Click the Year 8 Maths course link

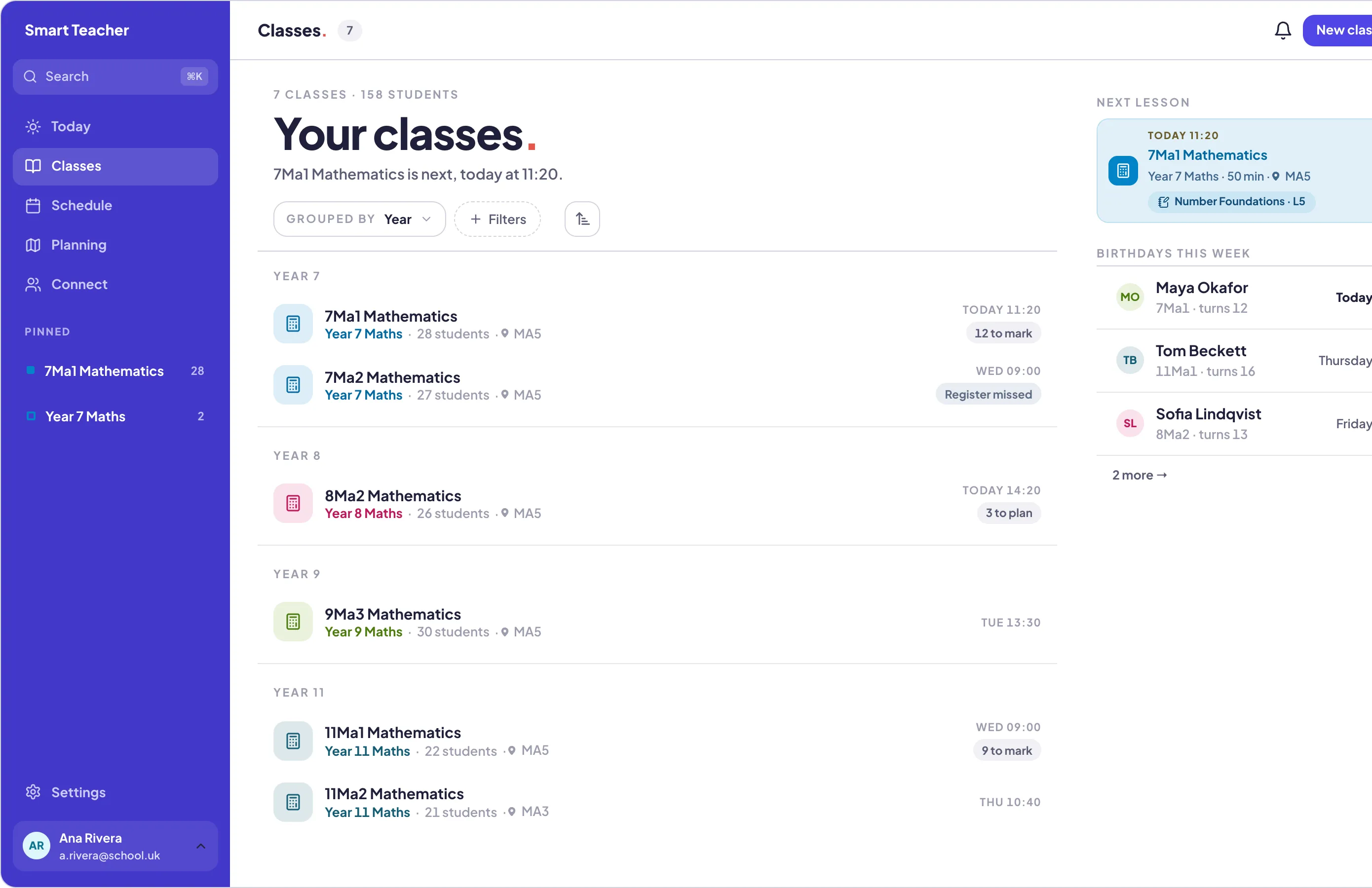click(363, 514)
